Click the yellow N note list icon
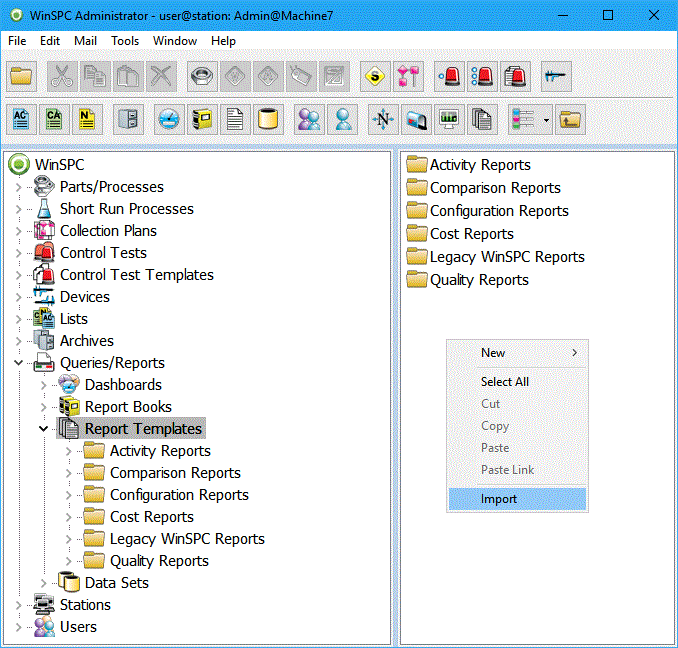The height and width of the screenshot is (648, 678). 87,119
